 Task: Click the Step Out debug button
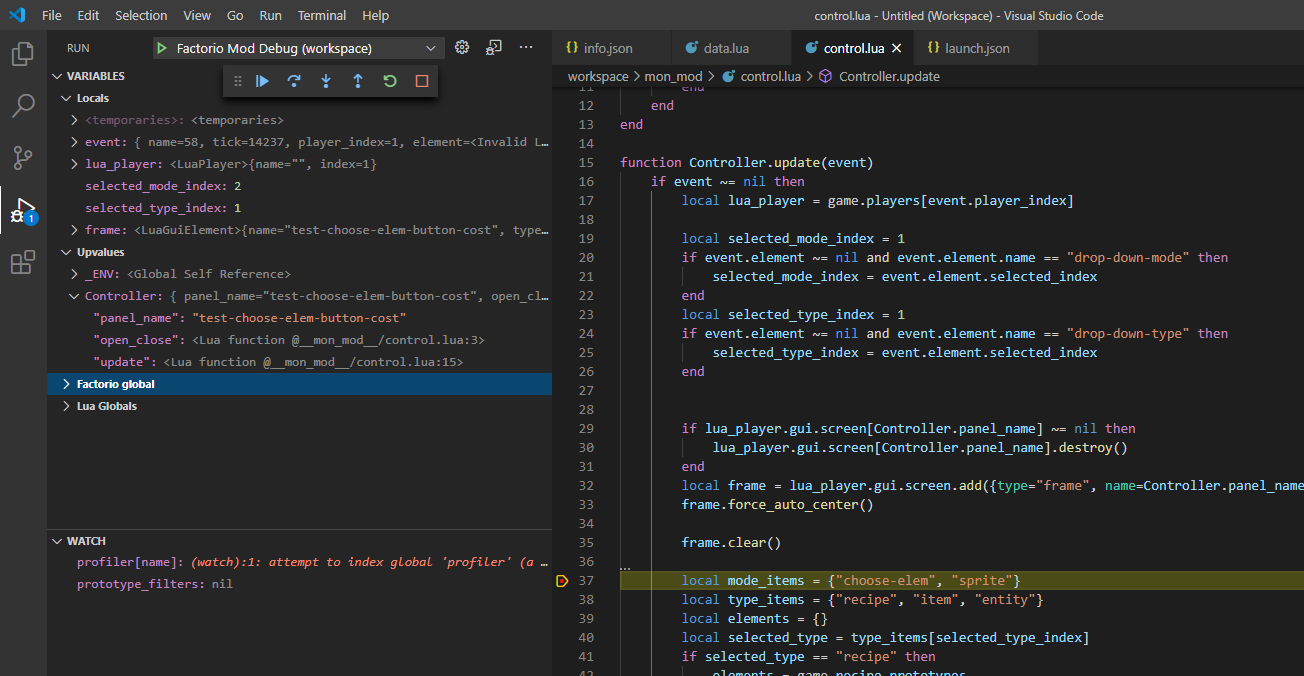click(x=358, y=81)
